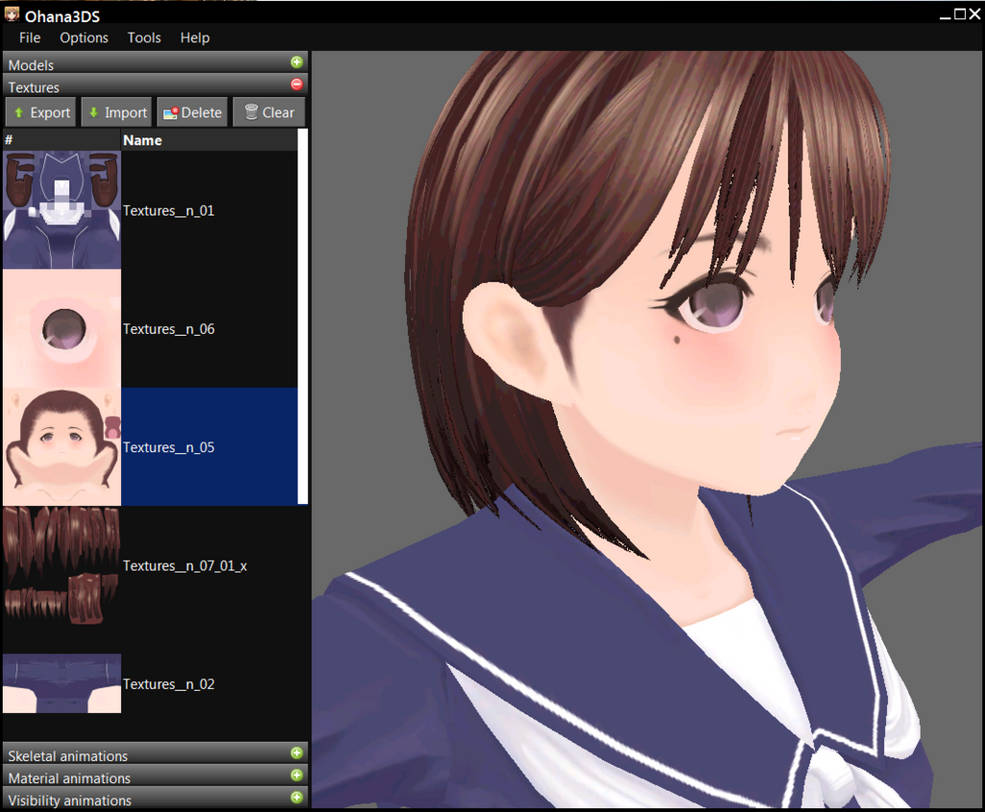Open the Tools menu

[x=143, y=38]
